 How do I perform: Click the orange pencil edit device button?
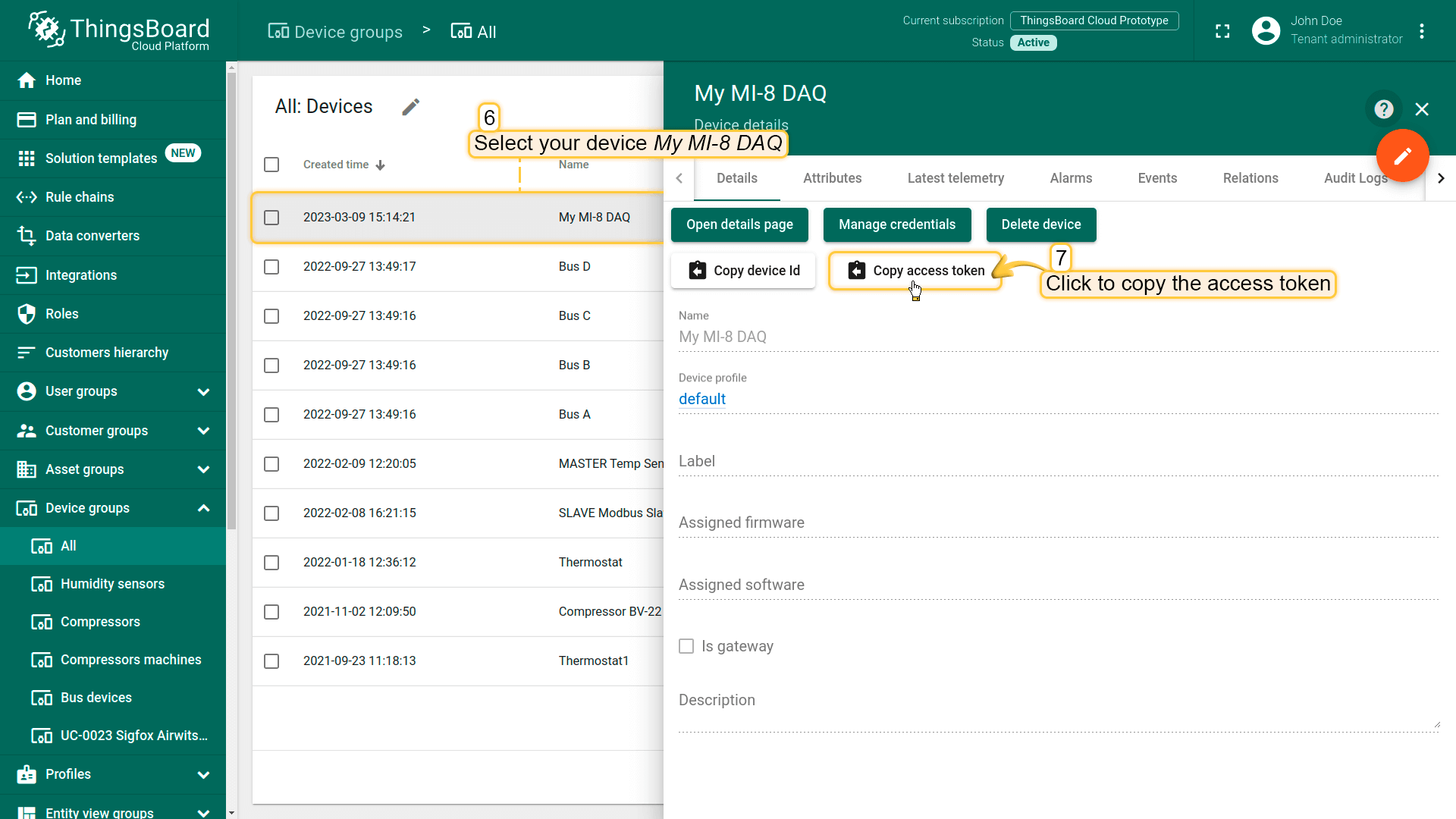[1402, 155]
